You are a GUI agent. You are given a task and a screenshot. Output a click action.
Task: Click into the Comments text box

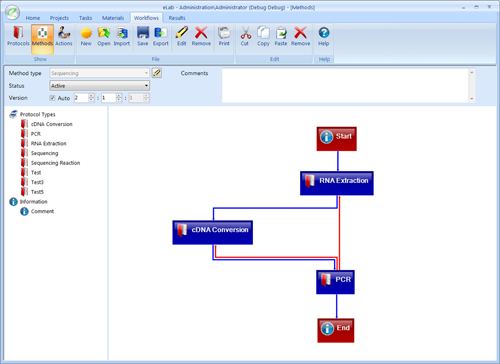(x=346, y=86)
